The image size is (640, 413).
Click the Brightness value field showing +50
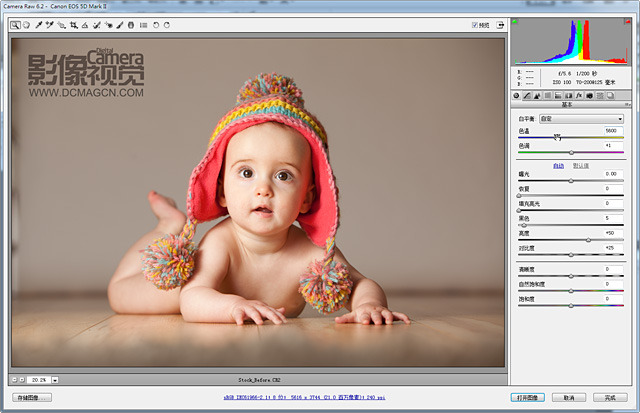coord(613,233)
